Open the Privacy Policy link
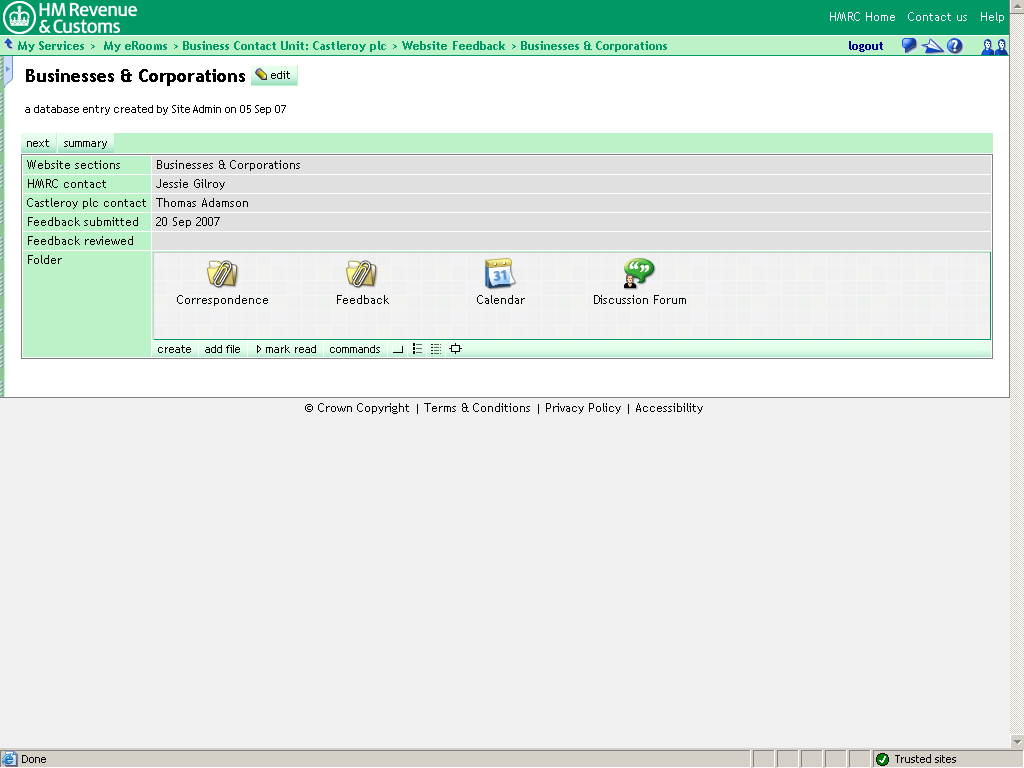 pyautogui.click(x=583, y=408)
